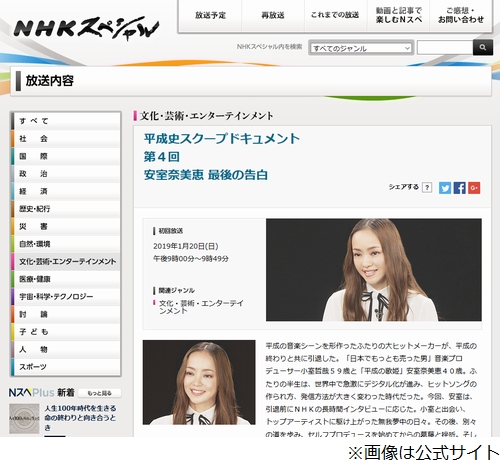The width and height of the screenshot is (500, 460).
Task: Click the related genre link under 関連ジャンル
Action: 201,307
